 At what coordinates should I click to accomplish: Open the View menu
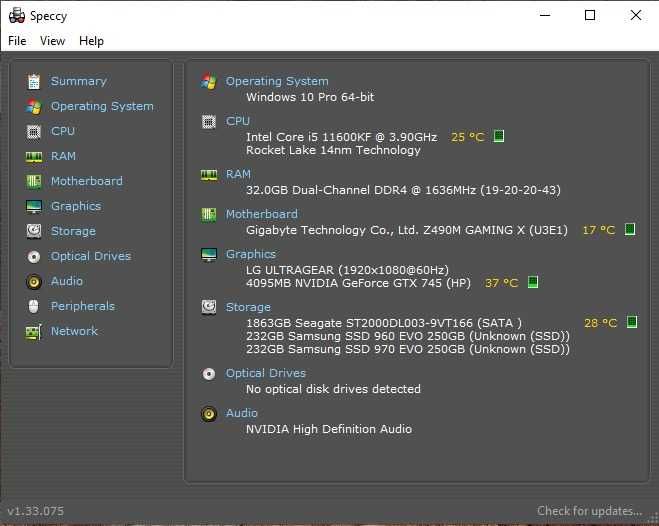click(53, 41)
